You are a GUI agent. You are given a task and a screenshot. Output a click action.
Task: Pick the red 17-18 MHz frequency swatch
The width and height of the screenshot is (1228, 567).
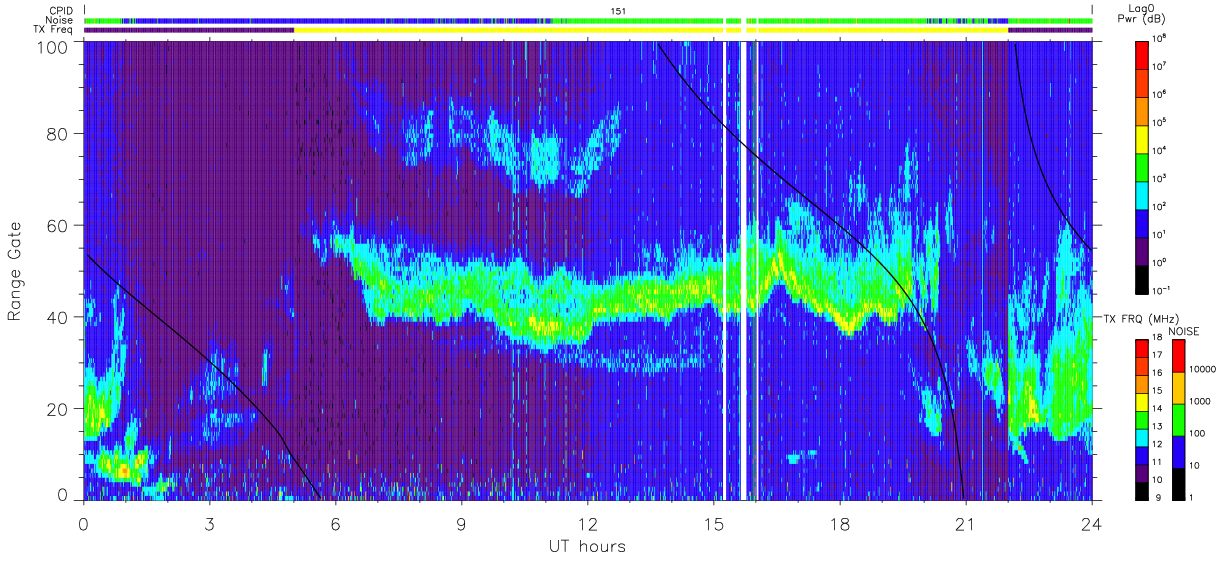(1144, 348)
